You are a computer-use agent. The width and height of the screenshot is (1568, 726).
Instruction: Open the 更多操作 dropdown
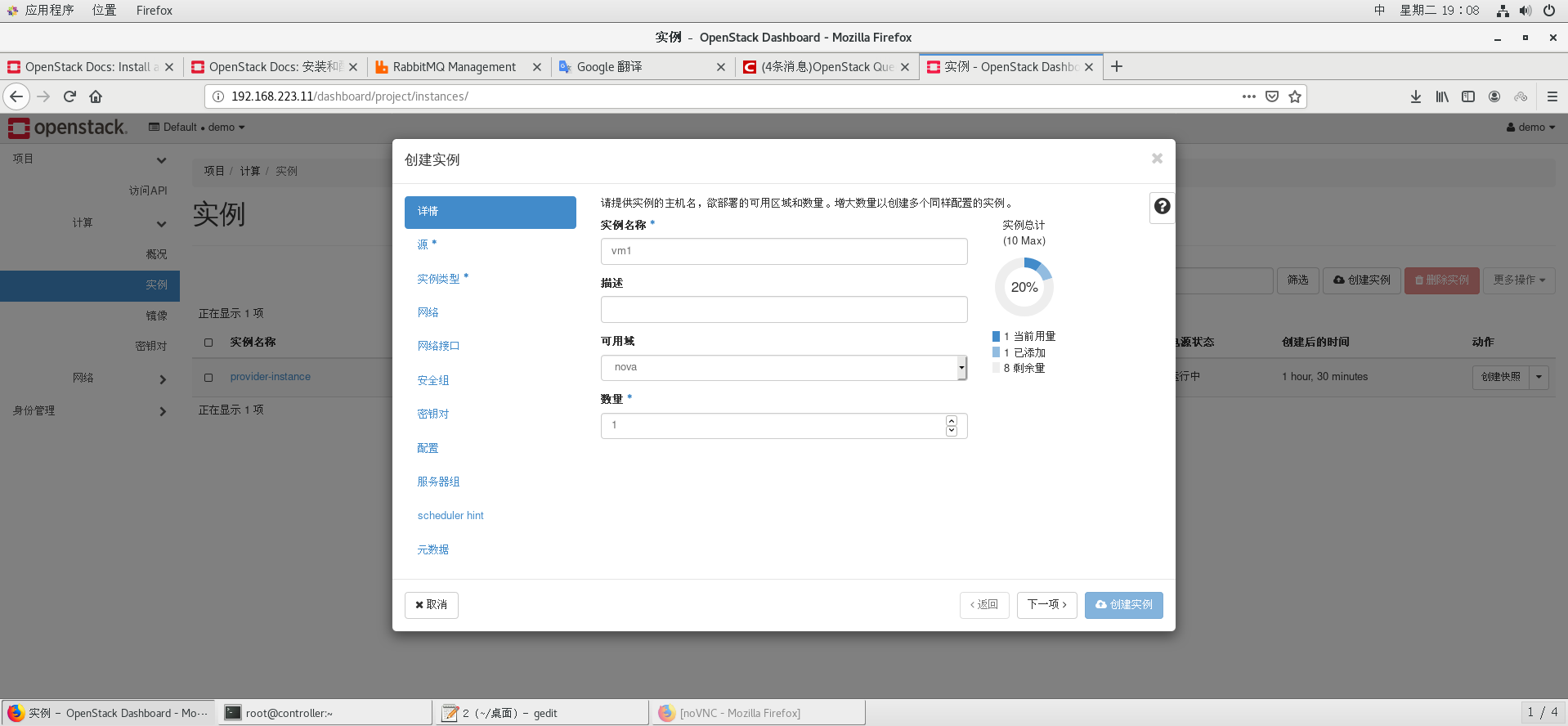point(1520,280)
